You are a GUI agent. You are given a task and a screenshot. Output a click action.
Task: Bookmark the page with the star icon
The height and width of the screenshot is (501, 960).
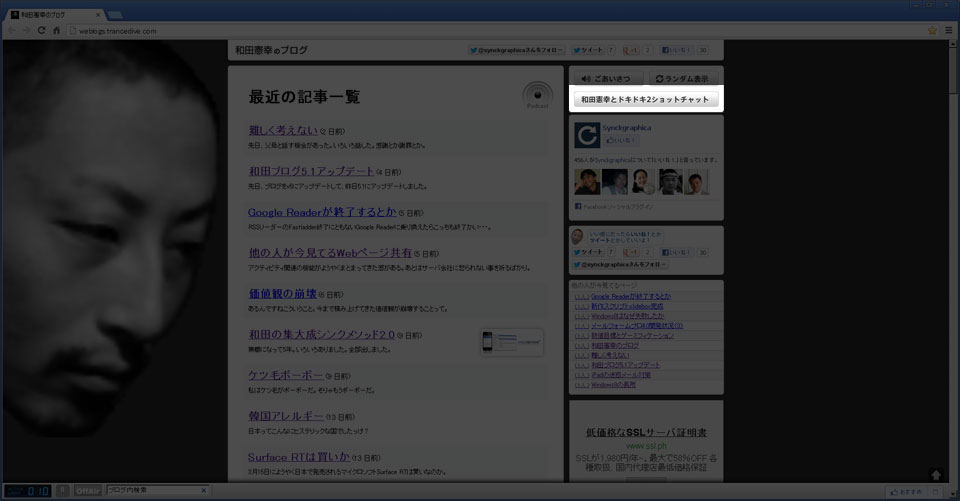click(x=932, y=30)
